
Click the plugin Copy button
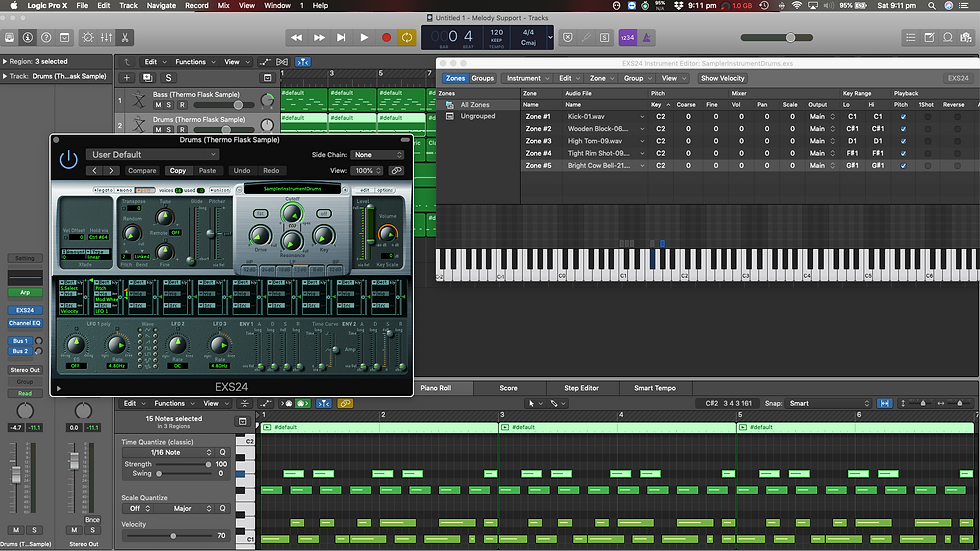coord(178,171)
